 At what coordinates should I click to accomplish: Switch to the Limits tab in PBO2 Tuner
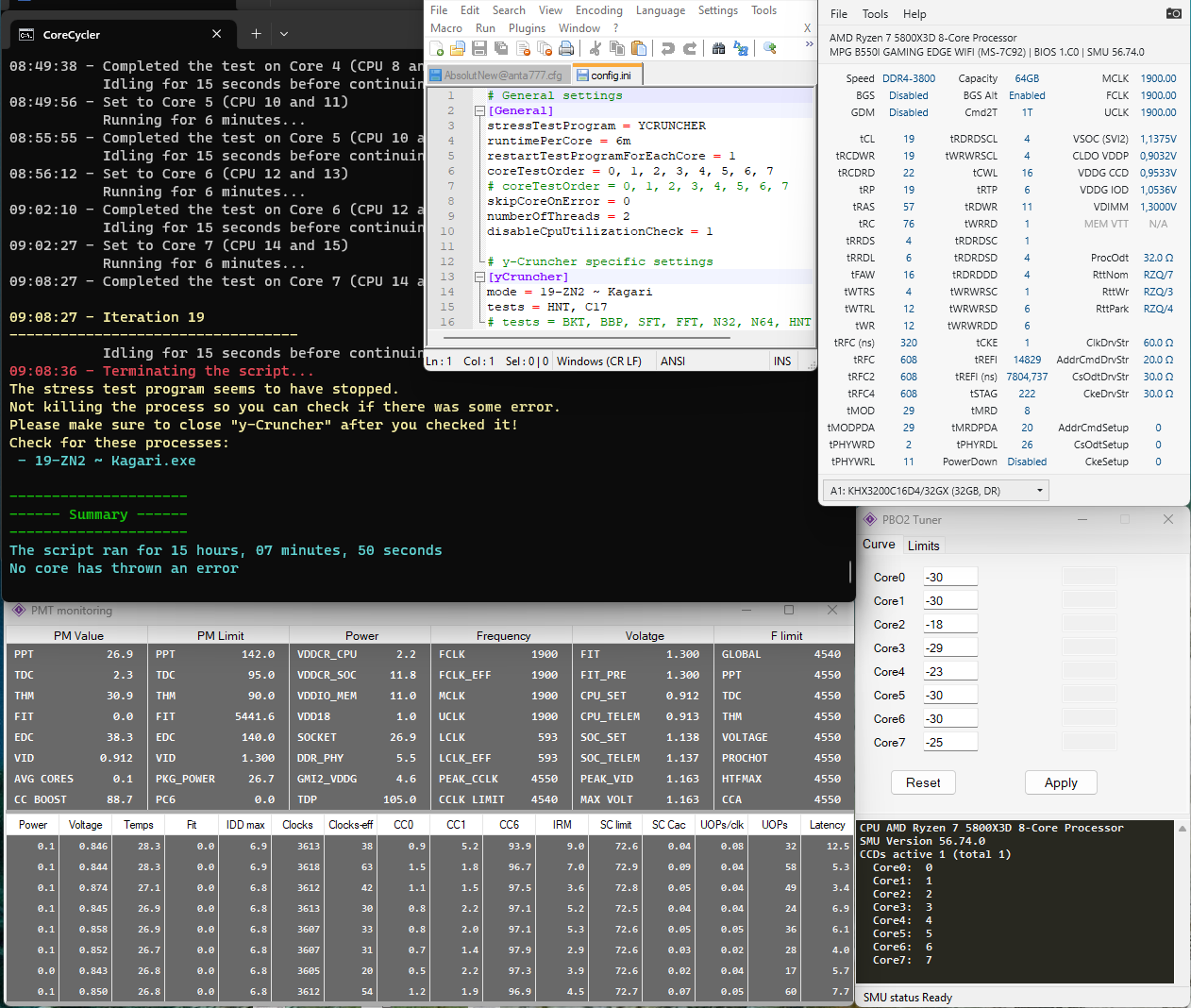923,546
